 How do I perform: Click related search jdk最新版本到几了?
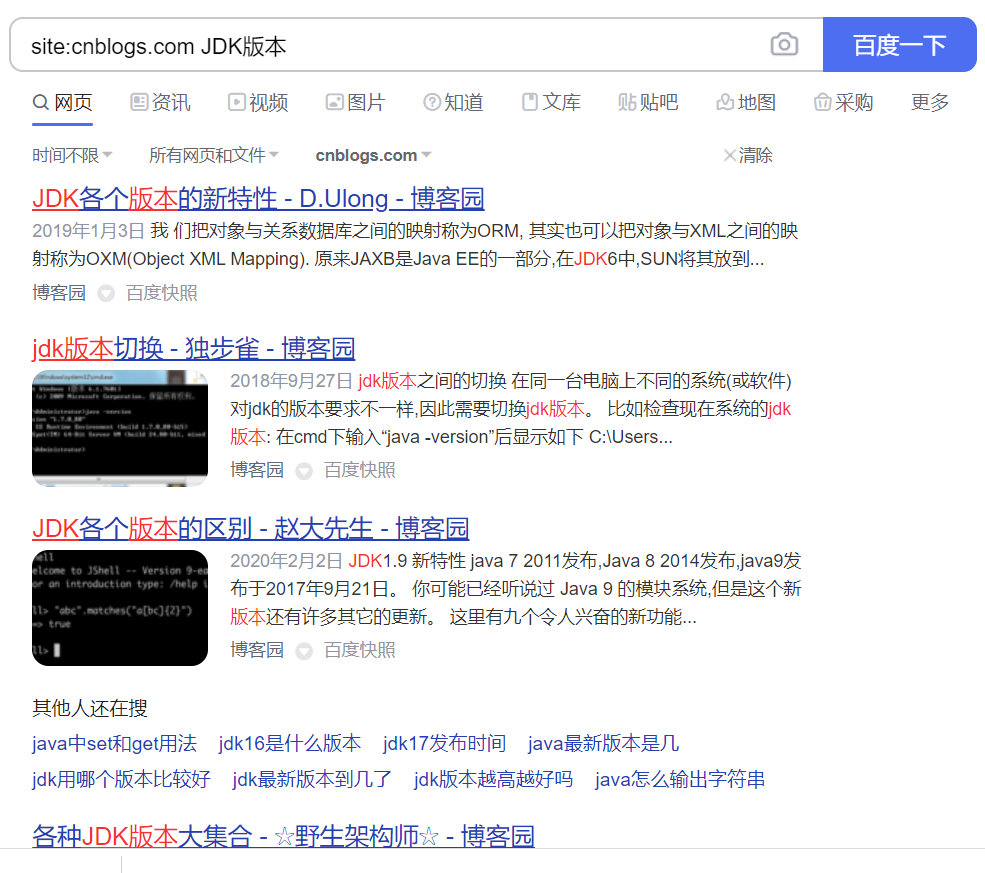(312, 779)
